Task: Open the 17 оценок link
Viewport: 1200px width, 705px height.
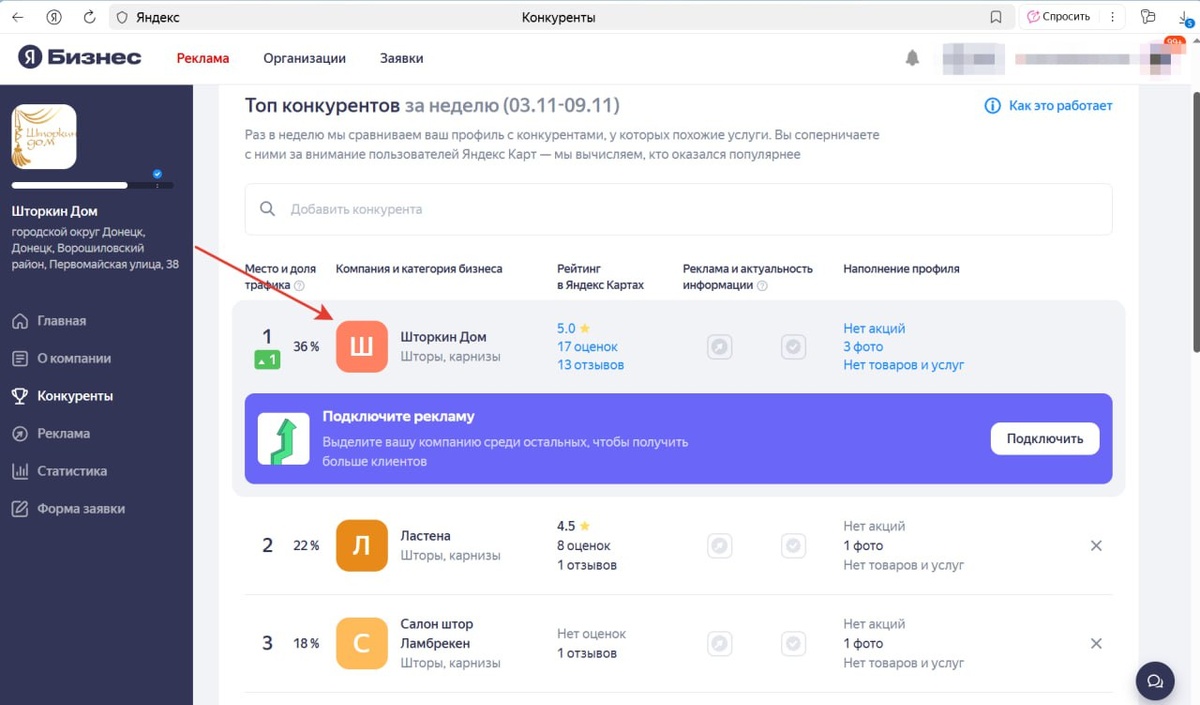Action: (x=587, y=346)
